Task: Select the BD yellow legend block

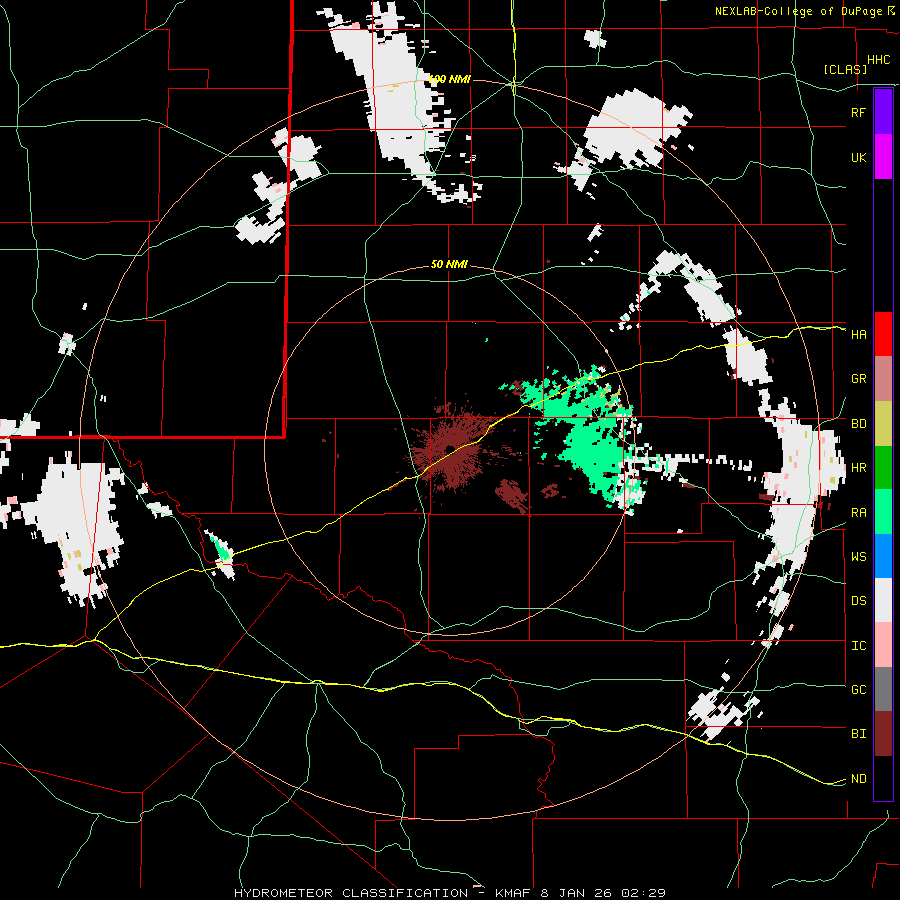Action: click(883, 423)
